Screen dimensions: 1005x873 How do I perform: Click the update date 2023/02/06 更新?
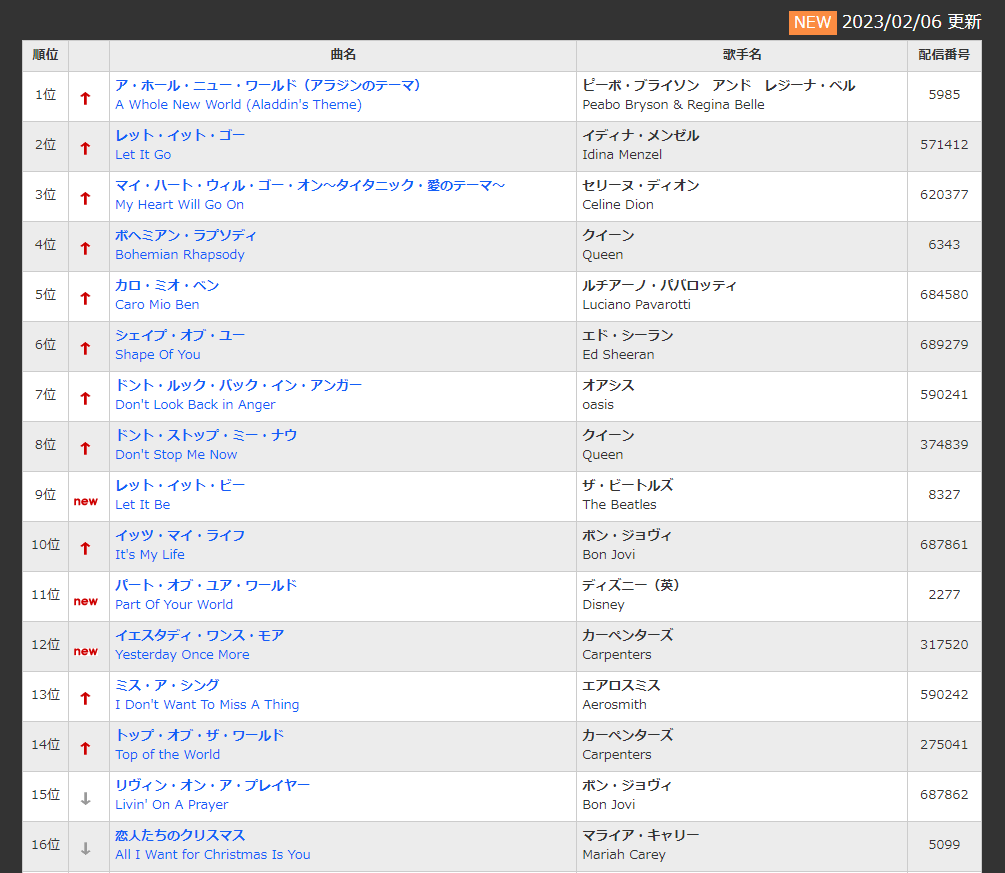pyautogui.click(x=911, y=22)
